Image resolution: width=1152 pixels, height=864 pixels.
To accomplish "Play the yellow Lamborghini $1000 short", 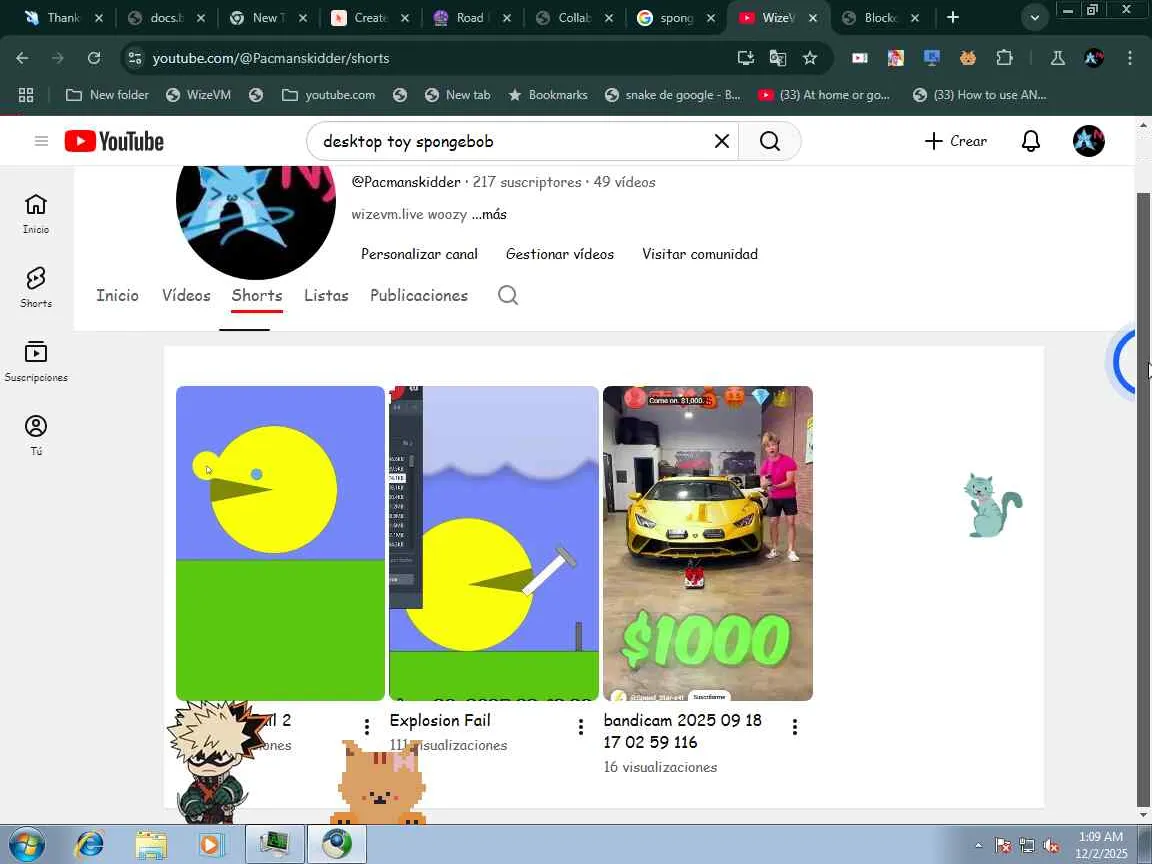I will click(x=708, y=543).
